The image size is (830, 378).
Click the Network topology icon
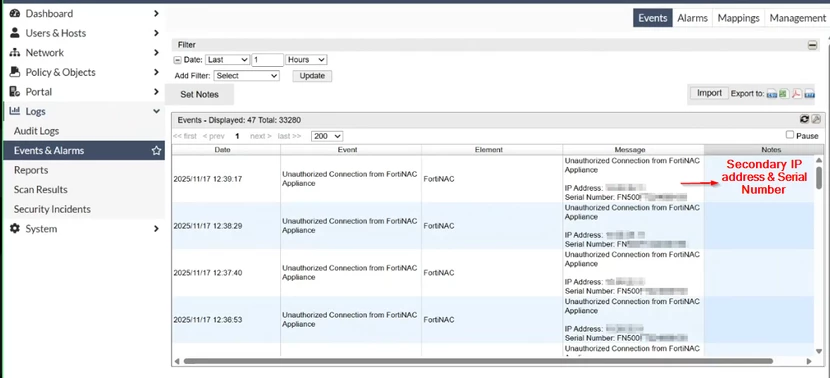15,52
